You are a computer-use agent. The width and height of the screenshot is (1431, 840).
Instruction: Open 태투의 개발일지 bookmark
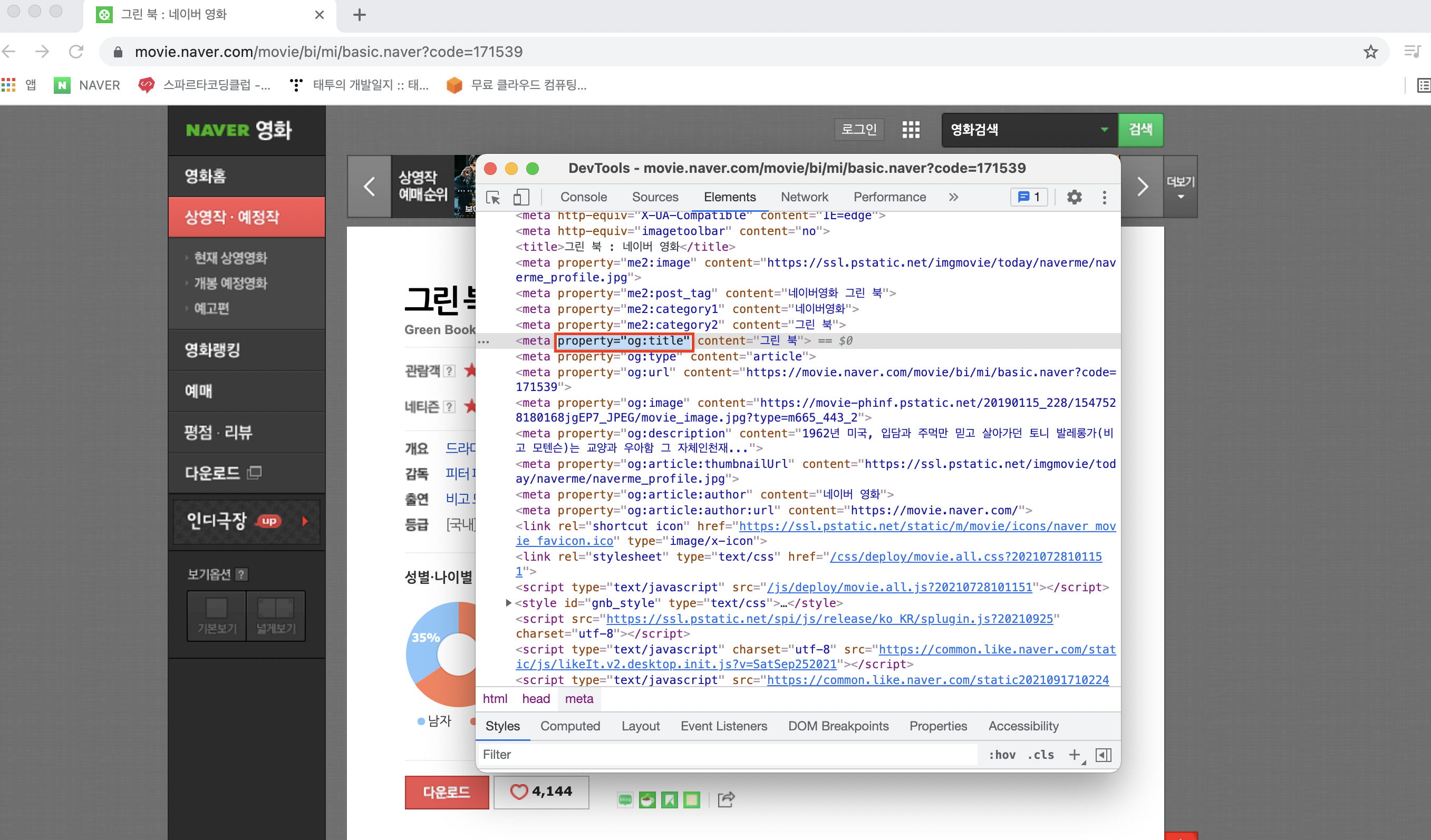(359, 85)
